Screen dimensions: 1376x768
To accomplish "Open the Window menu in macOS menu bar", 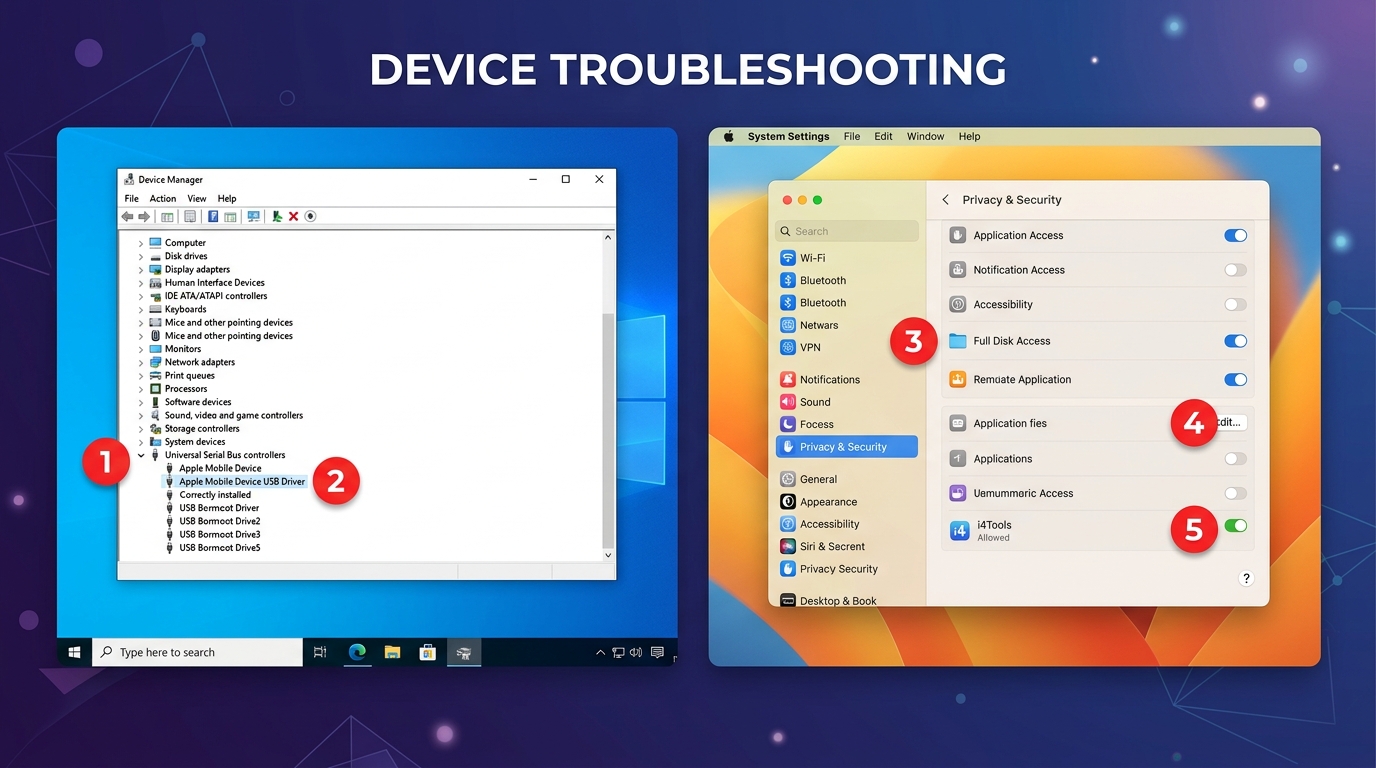I will click(925, 136).
